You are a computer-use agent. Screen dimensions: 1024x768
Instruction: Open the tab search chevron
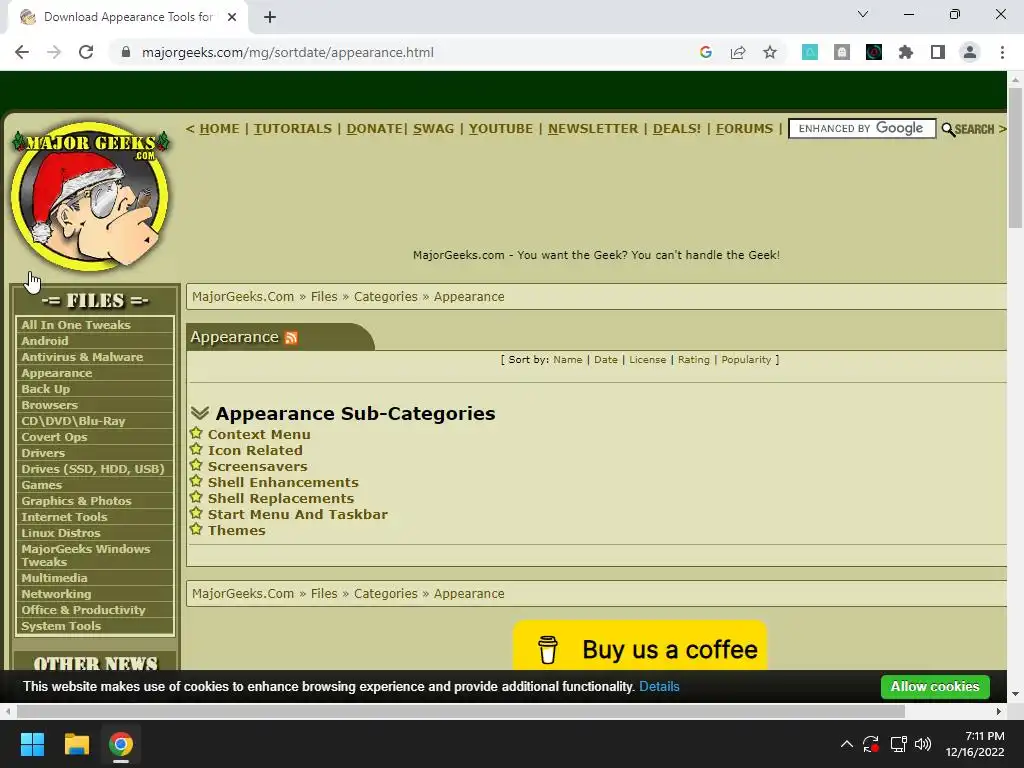click(x=863, y=14)
